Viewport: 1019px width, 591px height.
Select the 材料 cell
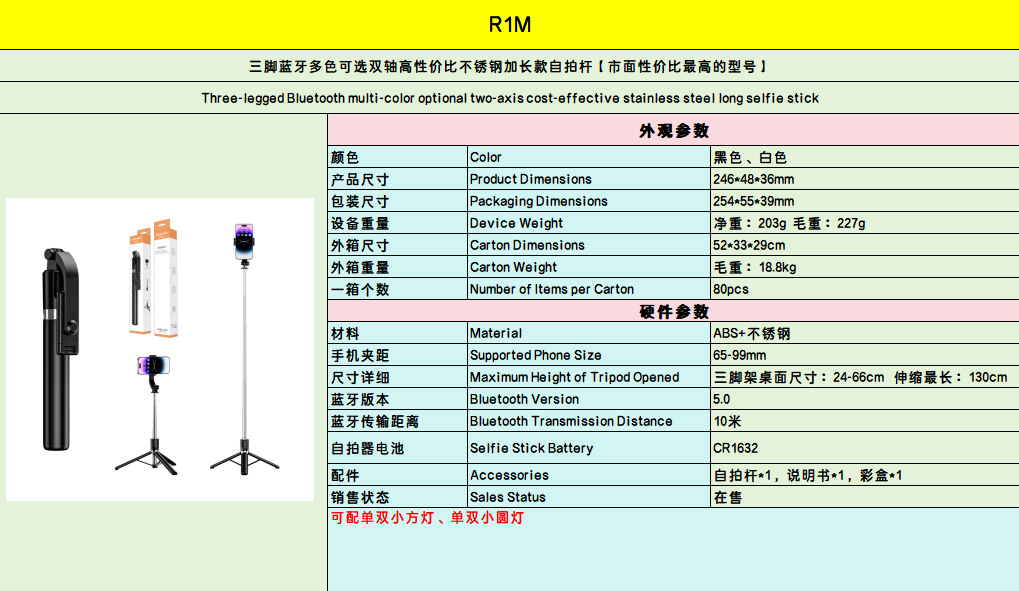398,333
